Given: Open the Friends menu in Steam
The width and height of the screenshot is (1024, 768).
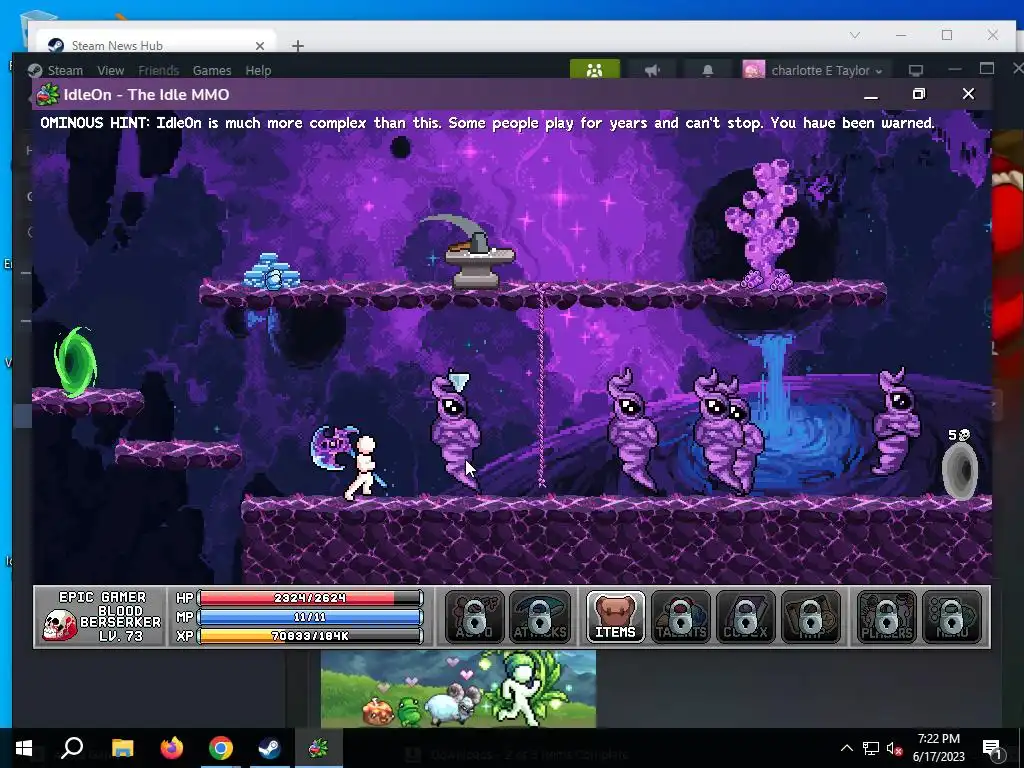Looking at the screenshot, I should coord(158,71).
